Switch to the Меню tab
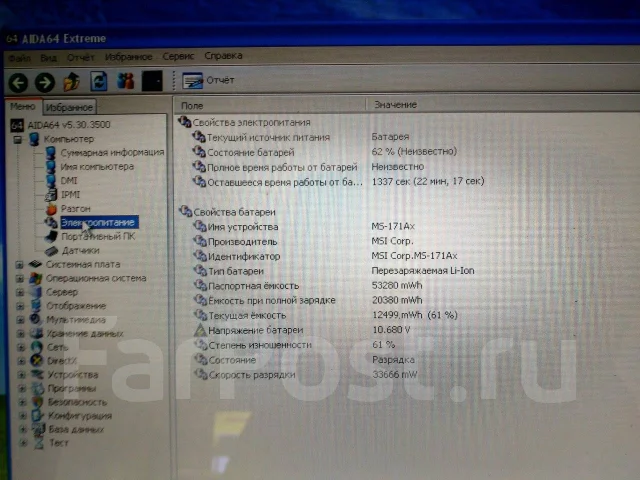 pos(23,107)
